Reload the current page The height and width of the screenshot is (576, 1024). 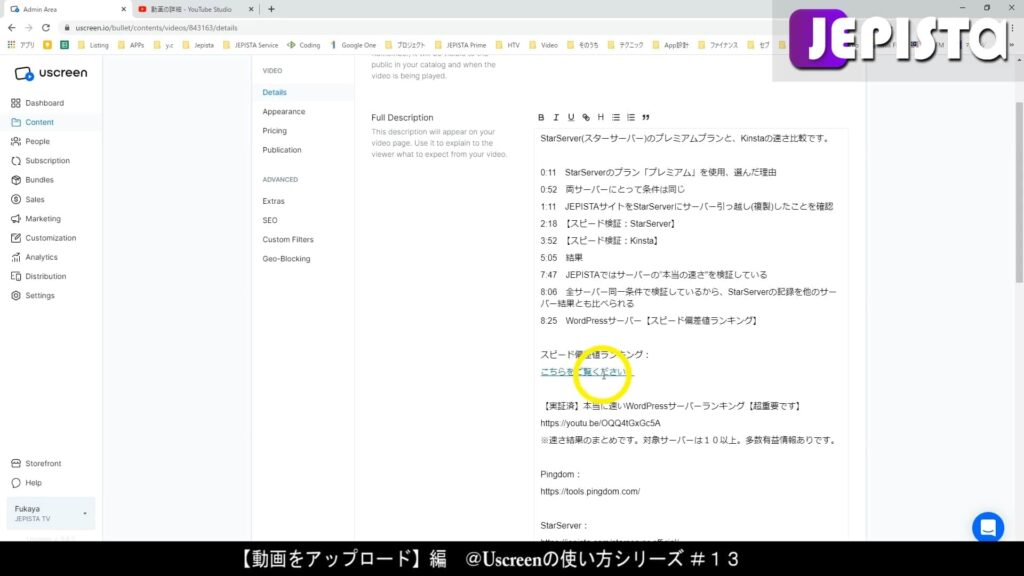click(46, 27)
